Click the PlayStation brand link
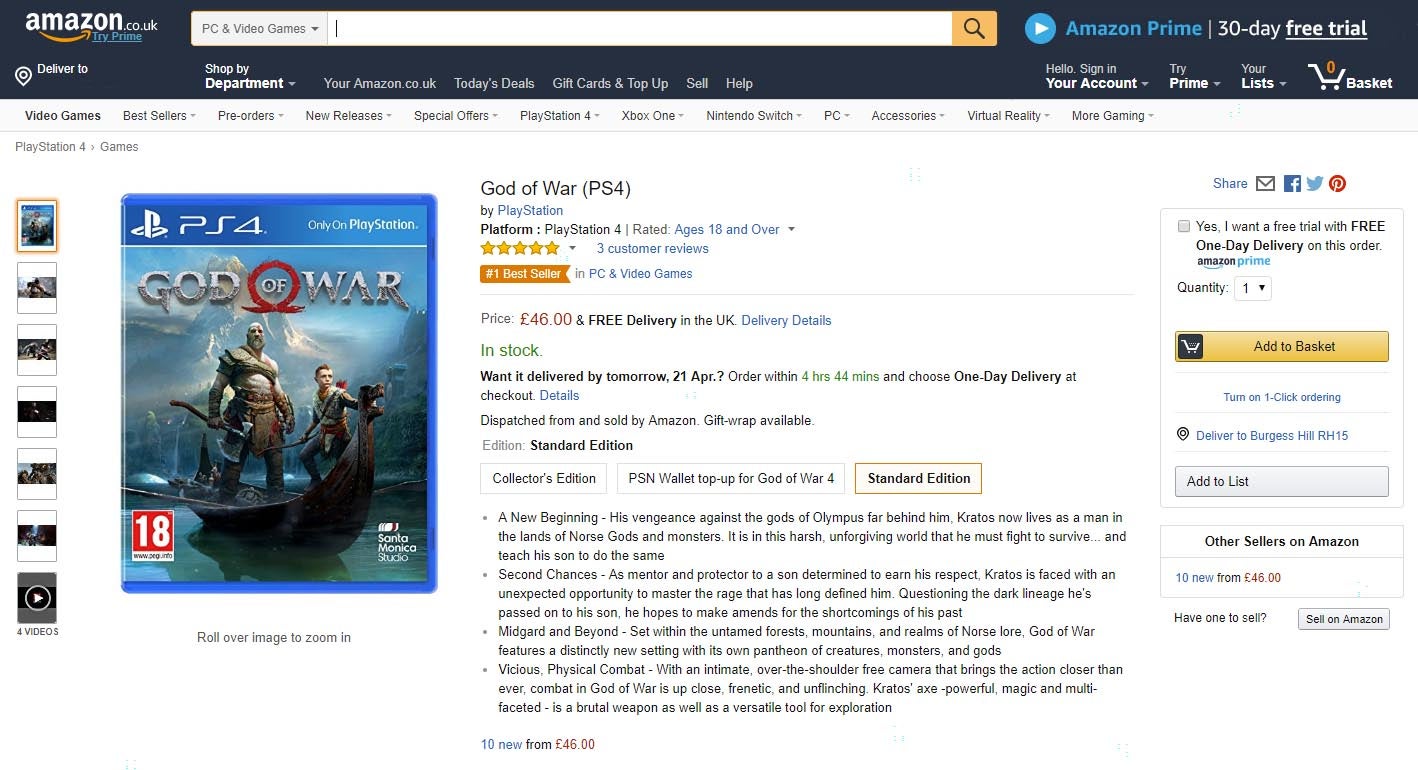Screen dimensions: 1418x770 pos(530,211)
